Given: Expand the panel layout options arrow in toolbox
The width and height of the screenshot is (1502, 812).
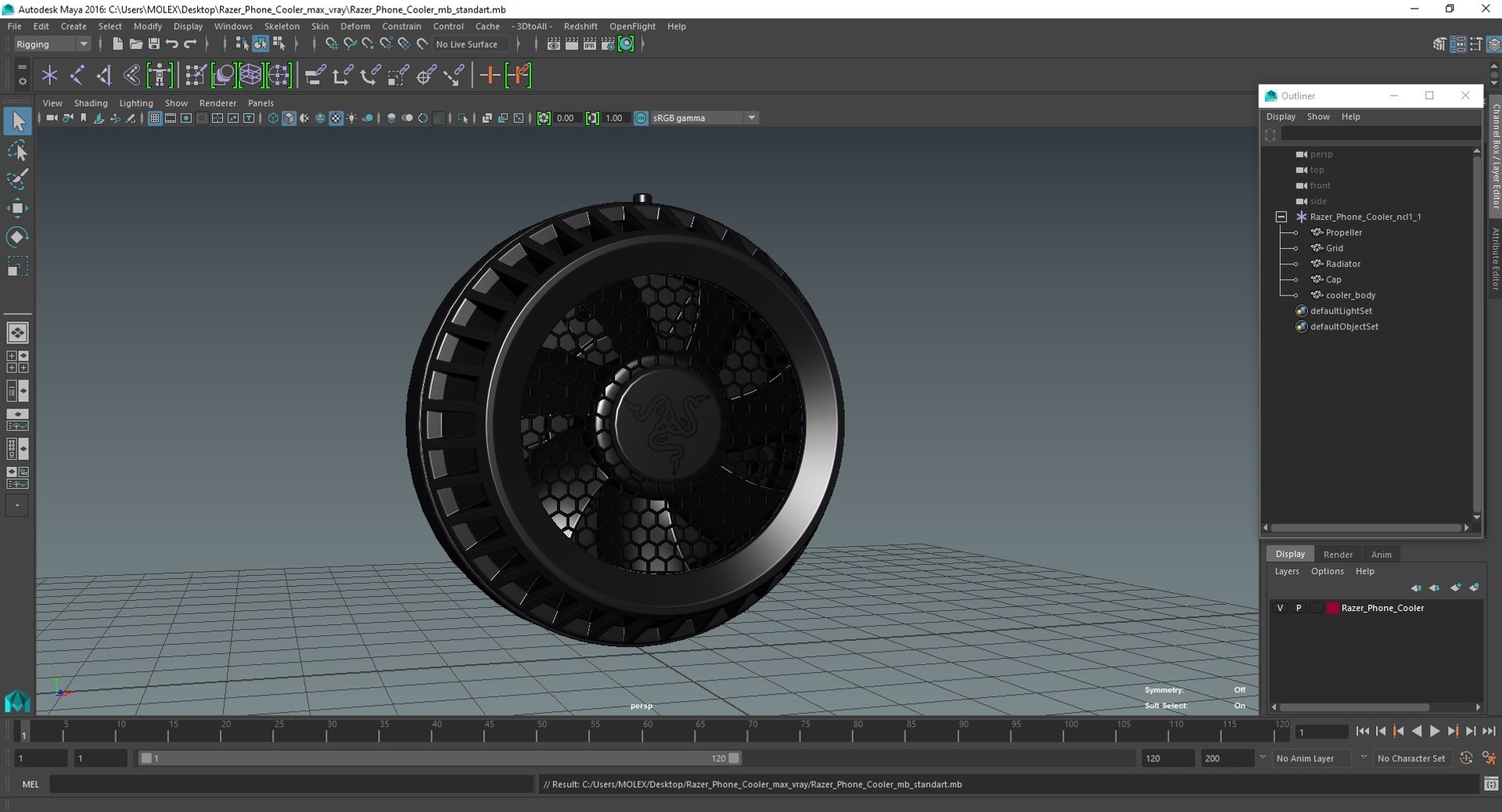Looking at the screenshot, I should (x=17, y=505).
